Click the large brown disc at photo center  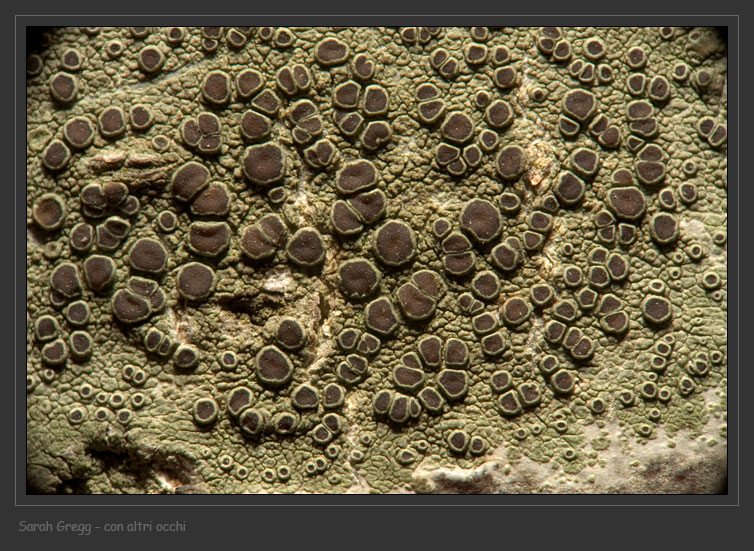pos(394,243)
